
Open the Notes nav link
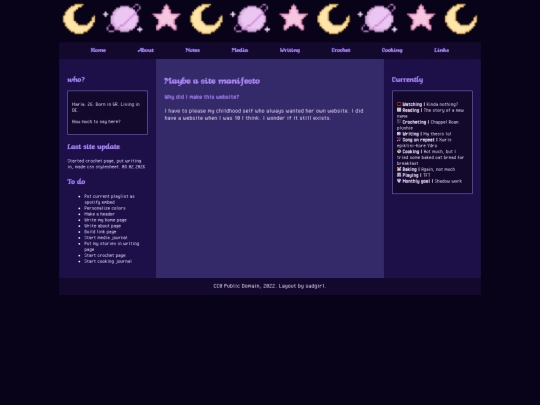click(x=193, y=50)
